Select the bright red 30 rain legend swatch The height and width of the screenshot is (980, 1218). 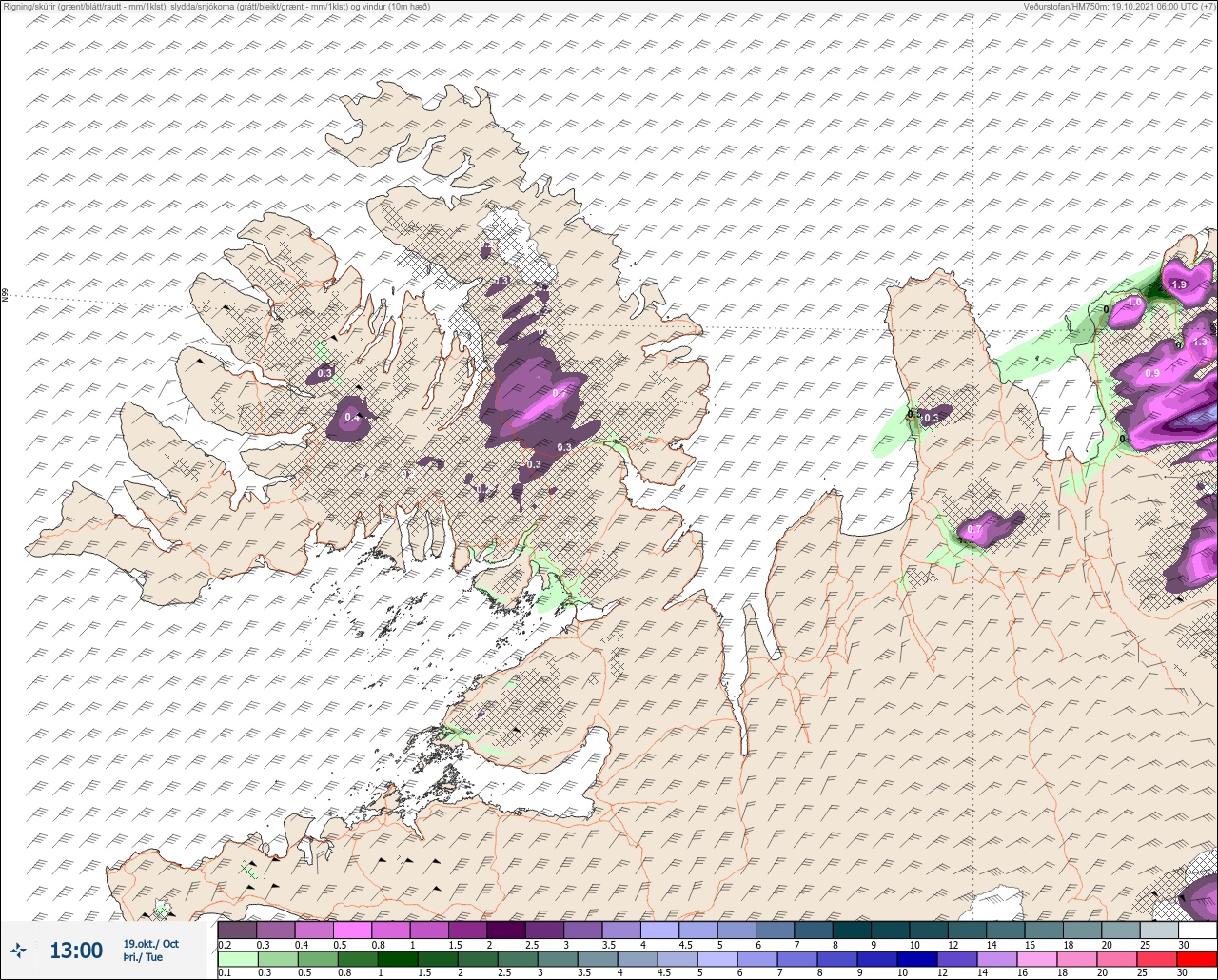[1198, 959]
